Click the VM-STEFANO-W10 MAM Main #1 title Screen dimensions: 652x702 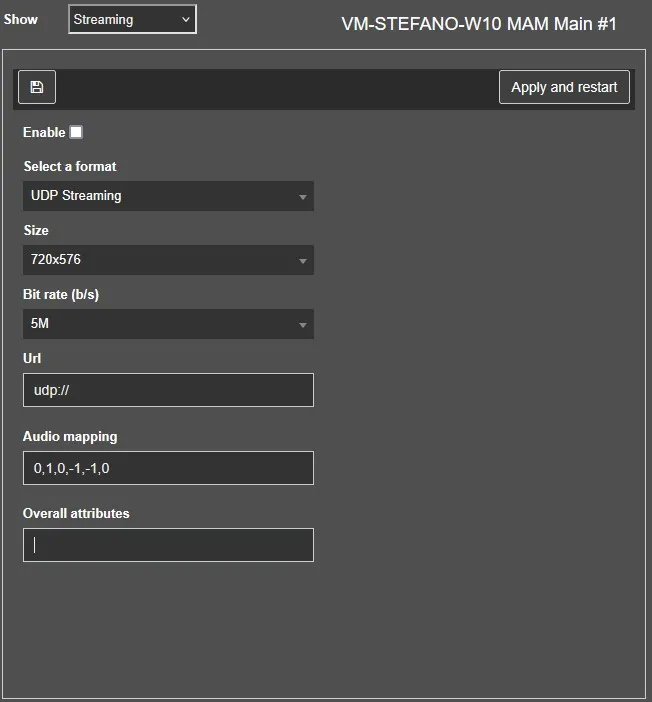(479, 24)
